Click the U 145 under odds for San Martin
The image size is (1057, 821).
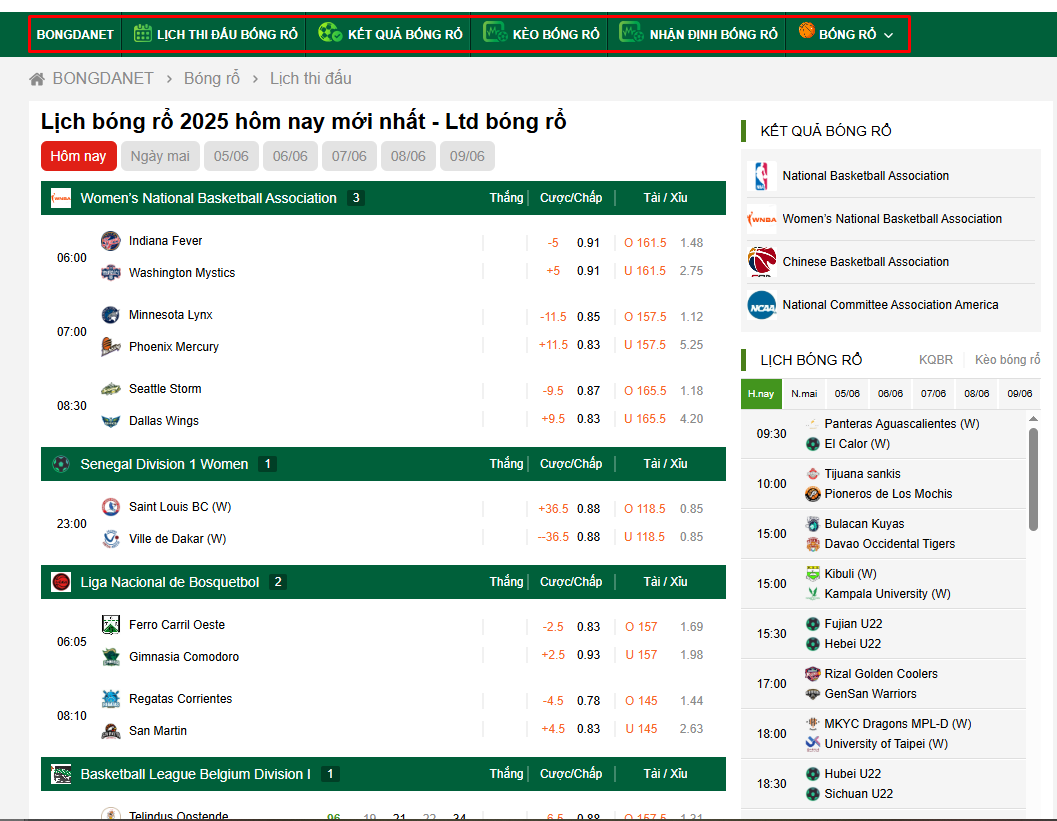point(641,729)
